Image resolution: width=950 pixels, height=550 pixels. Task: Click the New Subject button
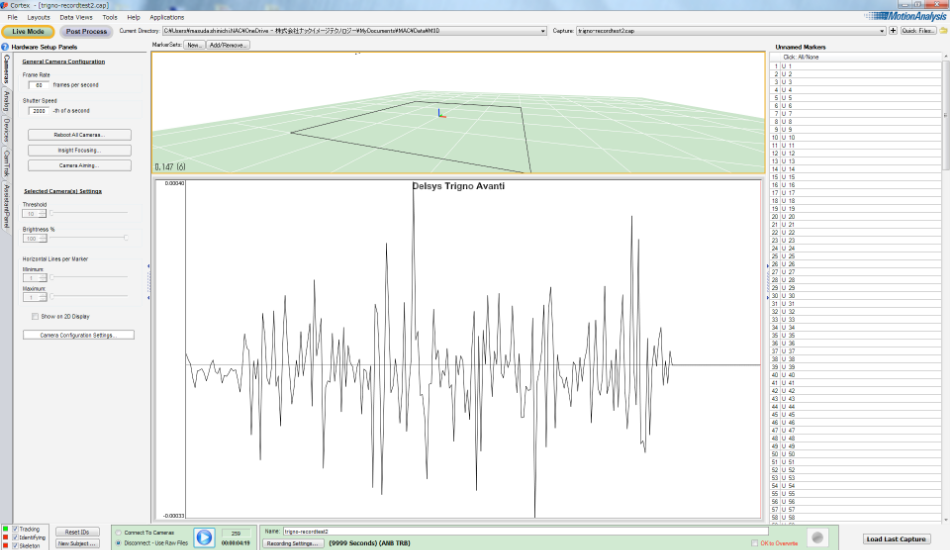click(x=78, y=543)
